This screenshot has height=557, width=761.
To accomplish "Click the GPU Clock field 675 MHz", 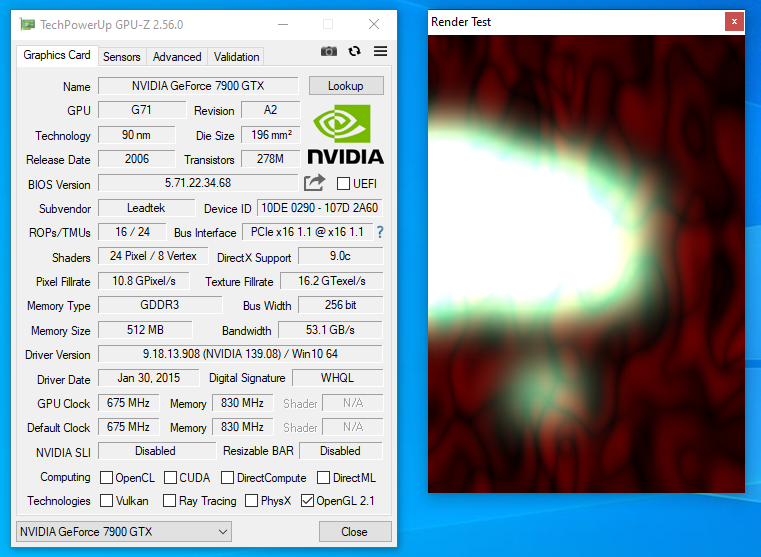I will pos(129,403).
